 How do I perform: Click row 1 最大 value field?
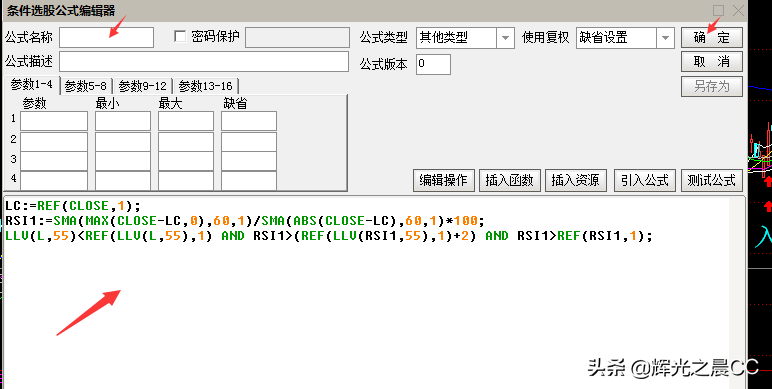click(186, 121)
